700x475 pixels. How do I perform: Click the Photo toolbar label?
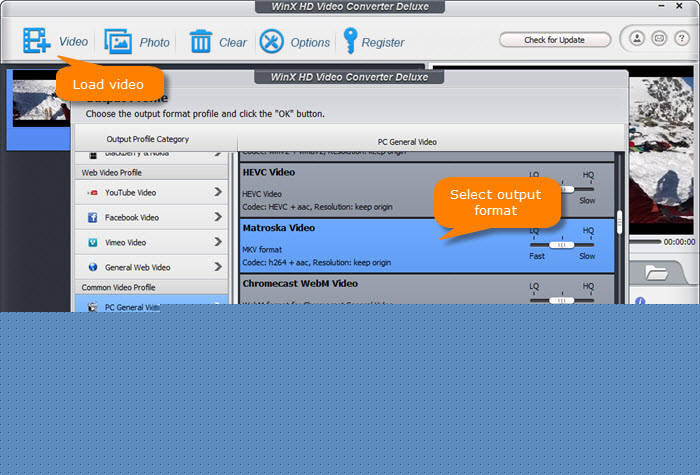tap(154, 42)
